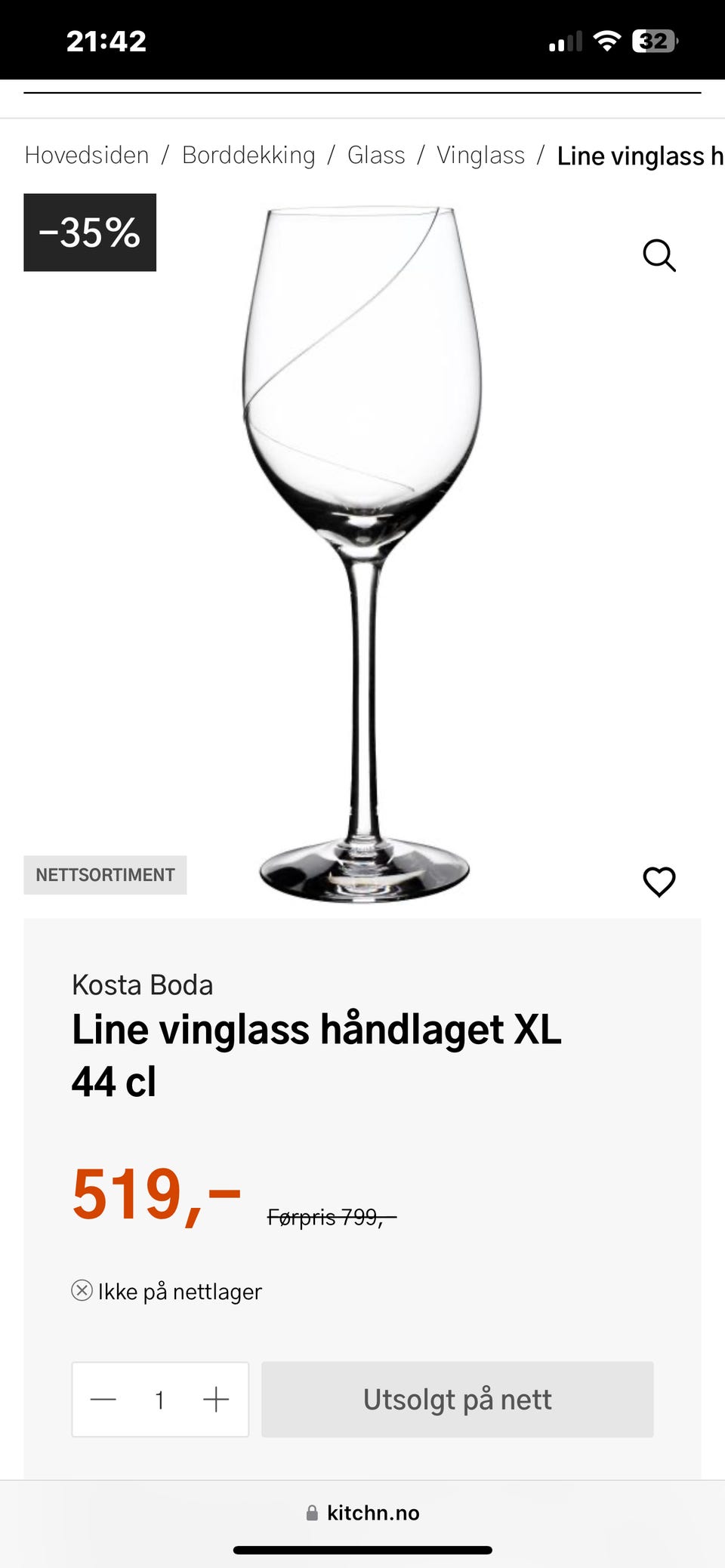Go to Borddekking breadcrumb category
Viewport: 725px width, 1568px height.
[x=248, y=156]
